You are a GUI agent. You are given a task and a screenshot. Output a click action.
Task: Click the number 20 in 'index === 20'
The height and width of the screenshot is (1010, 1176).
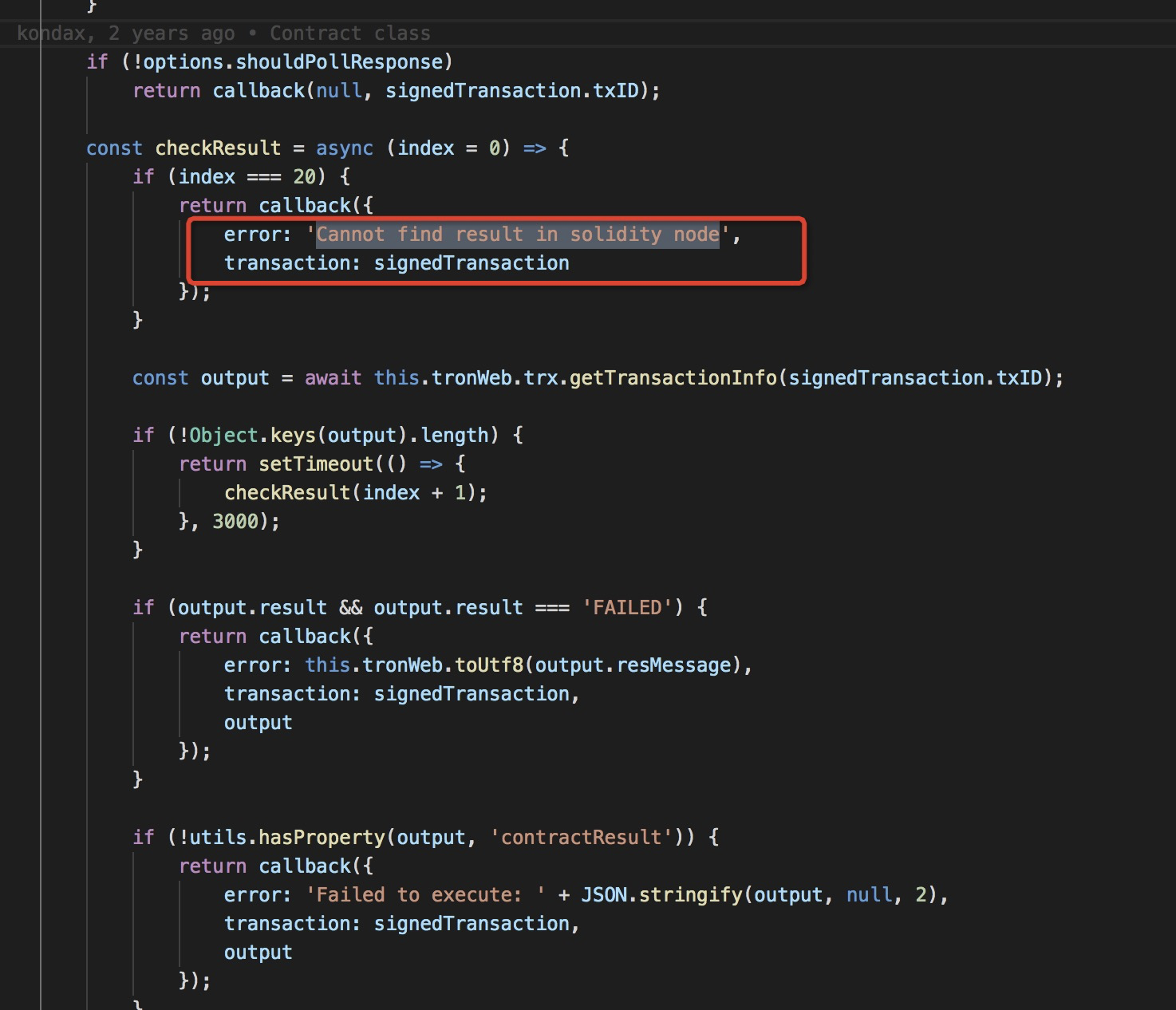coord(304,177)
